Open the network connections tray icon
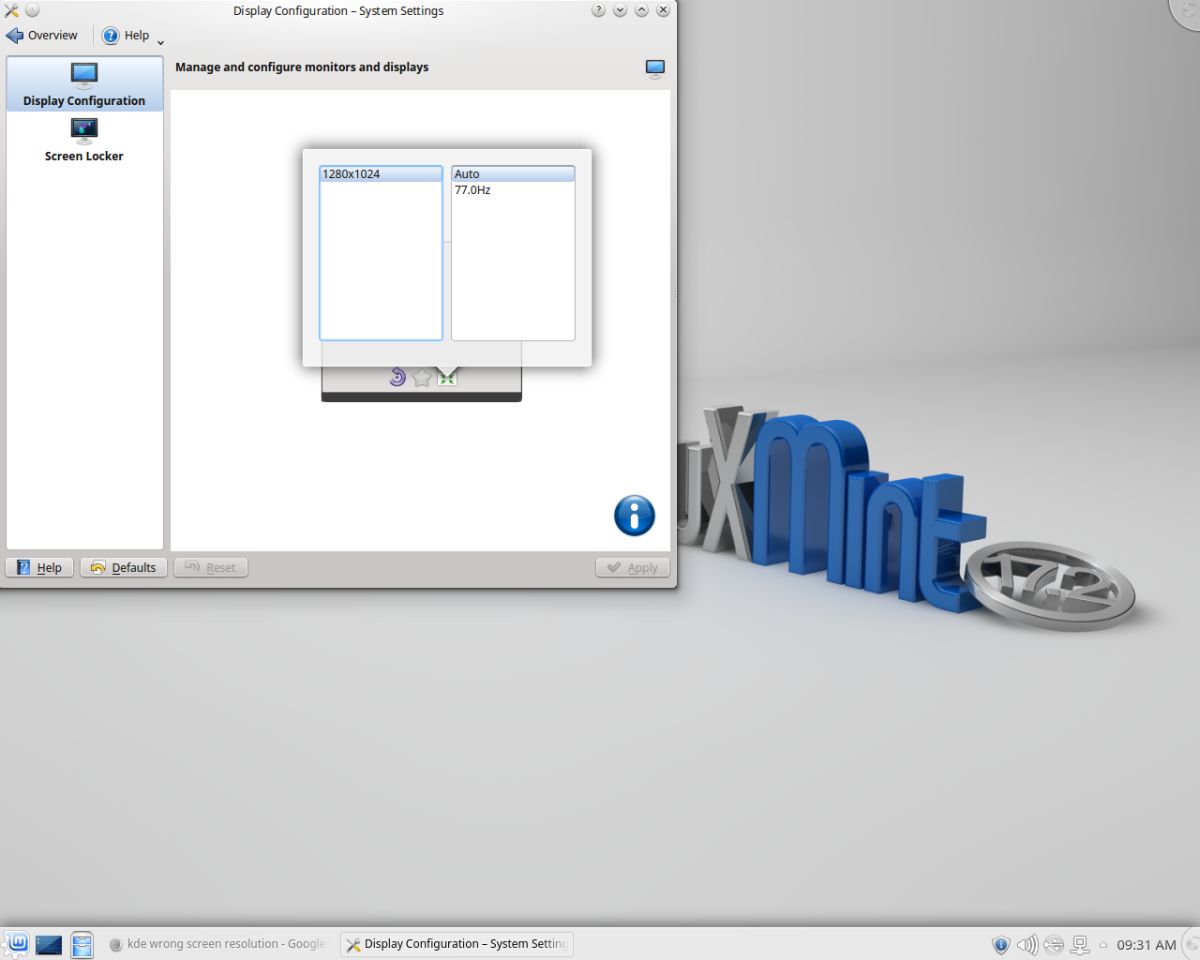The width and height of the screenshot is (1200, 960). 1079,943
